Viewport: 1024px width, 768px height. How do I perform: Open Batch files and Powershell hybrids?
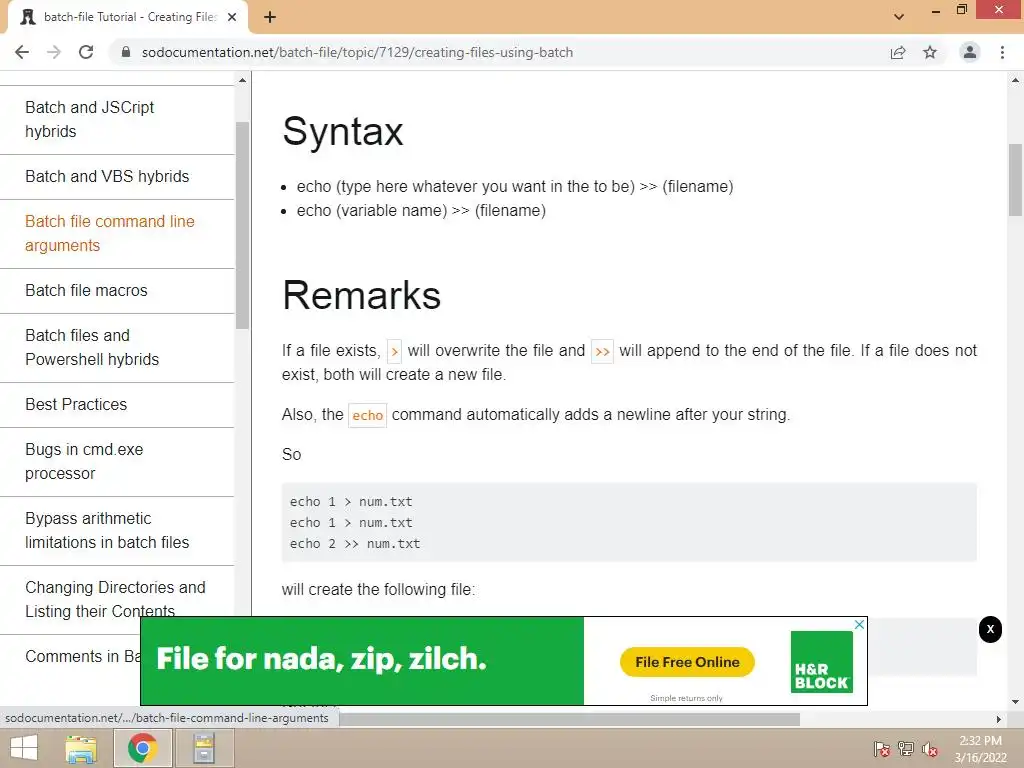(117, 347)
